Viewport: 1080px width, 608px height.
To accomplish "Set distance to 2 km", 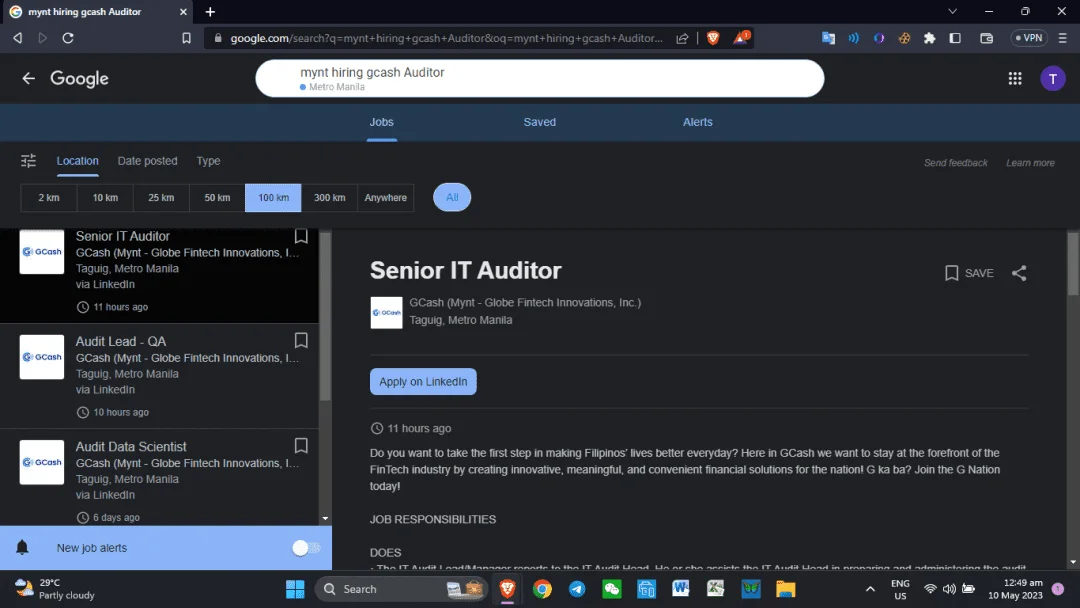I will click(49, 198).
